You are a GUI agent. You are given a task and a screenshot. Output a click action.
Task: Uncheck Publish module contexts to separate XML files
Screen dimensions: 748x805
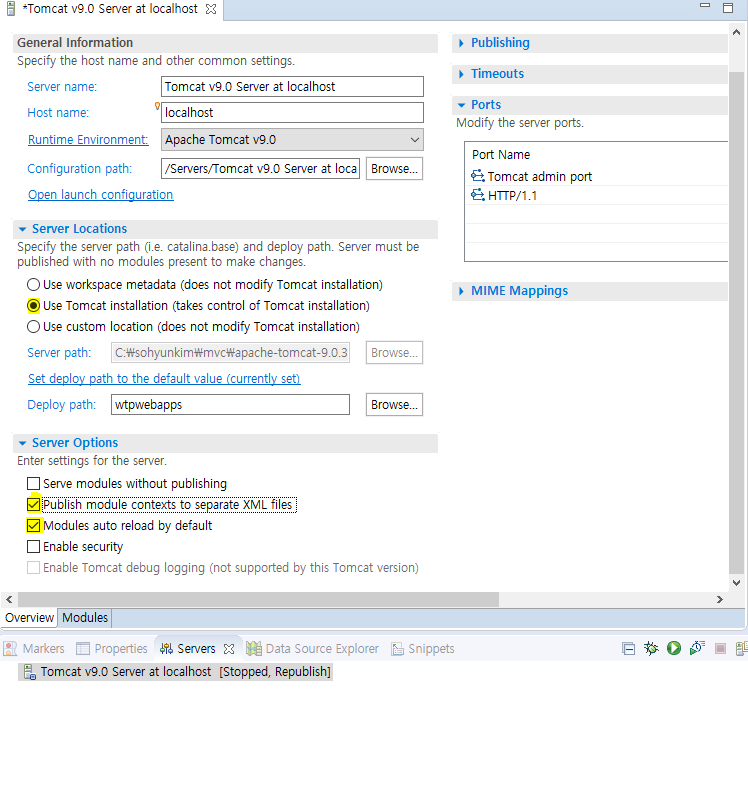click(33, 505)
